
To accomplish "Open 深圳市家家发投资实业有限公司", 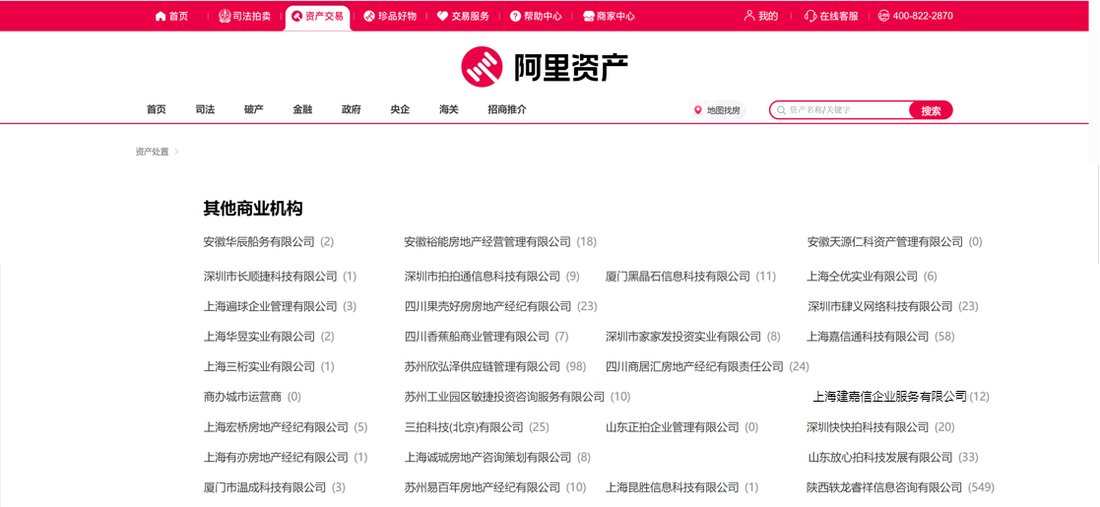I will click(x=683, y=337).
